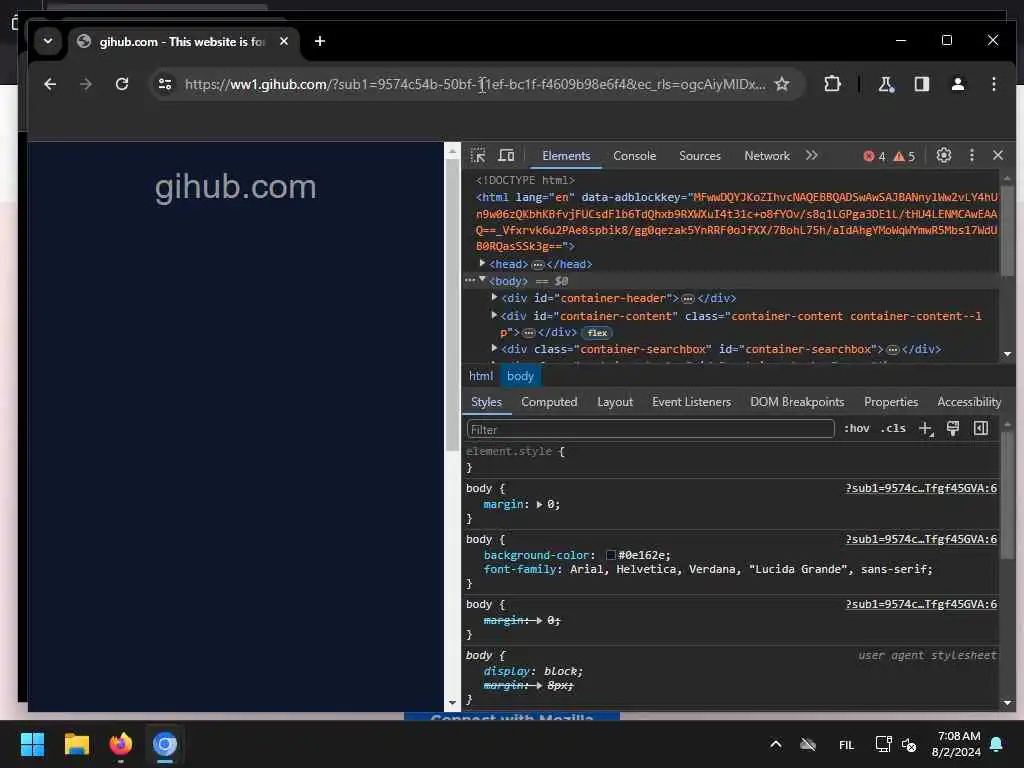Click the browser forward arrow

[86, 84]
